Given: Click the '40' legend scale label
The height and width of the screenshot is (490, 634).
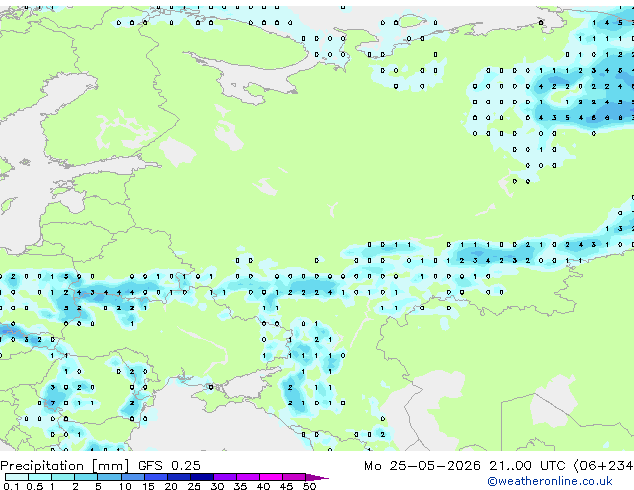Looking at the screenshot, I should [x=263, y=486].
